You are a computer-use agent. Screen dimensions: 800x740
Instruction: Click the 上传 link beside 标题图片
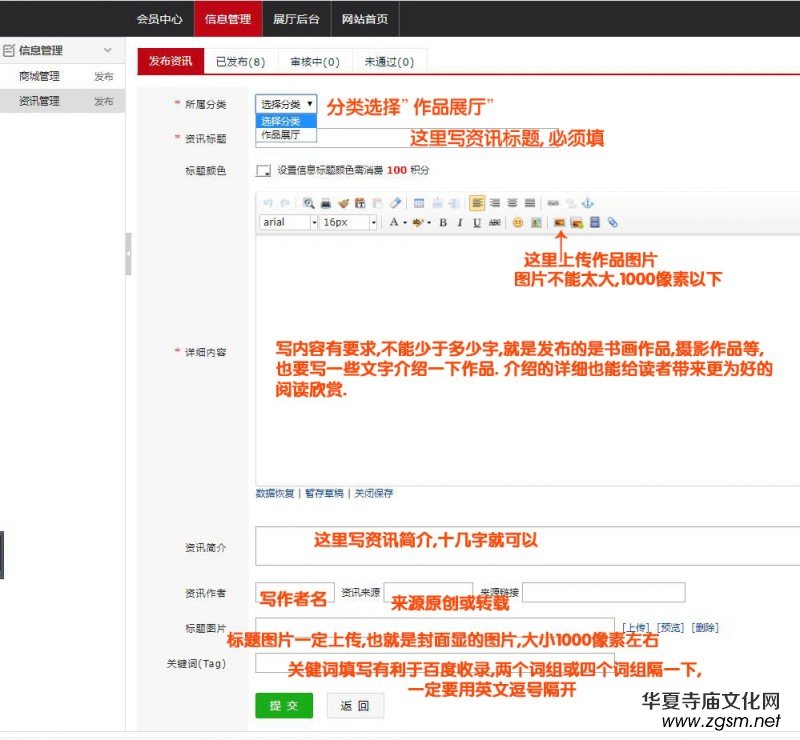click(x=635, y=628)
